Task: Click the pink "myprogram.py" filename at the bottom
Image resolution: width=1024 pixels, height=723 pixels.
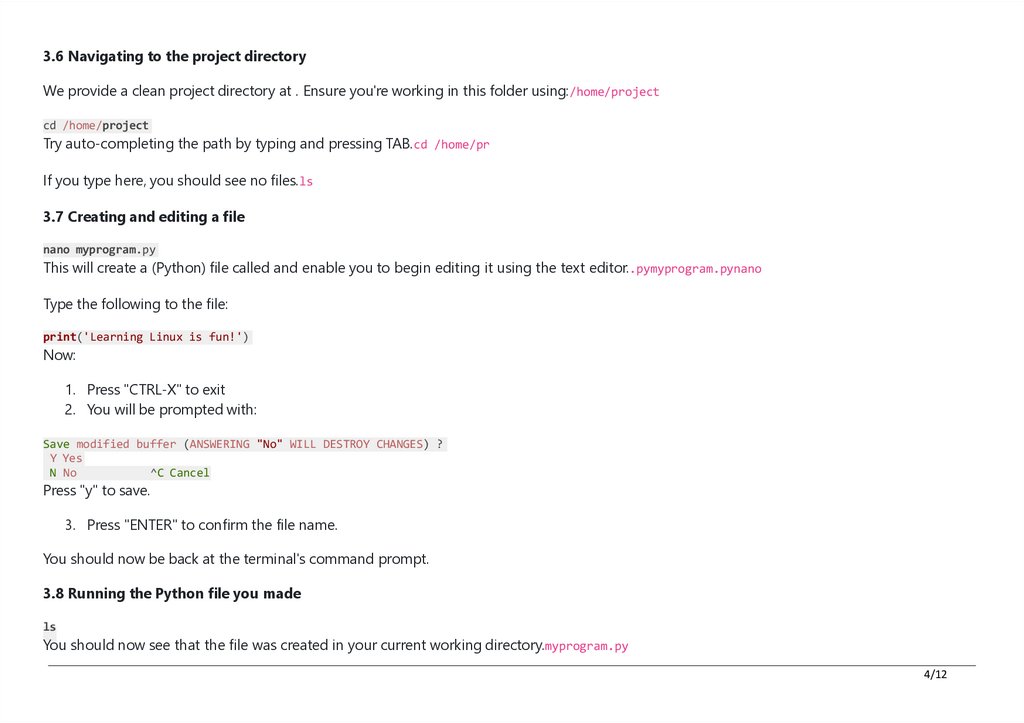Action: (x=586, y=646)
